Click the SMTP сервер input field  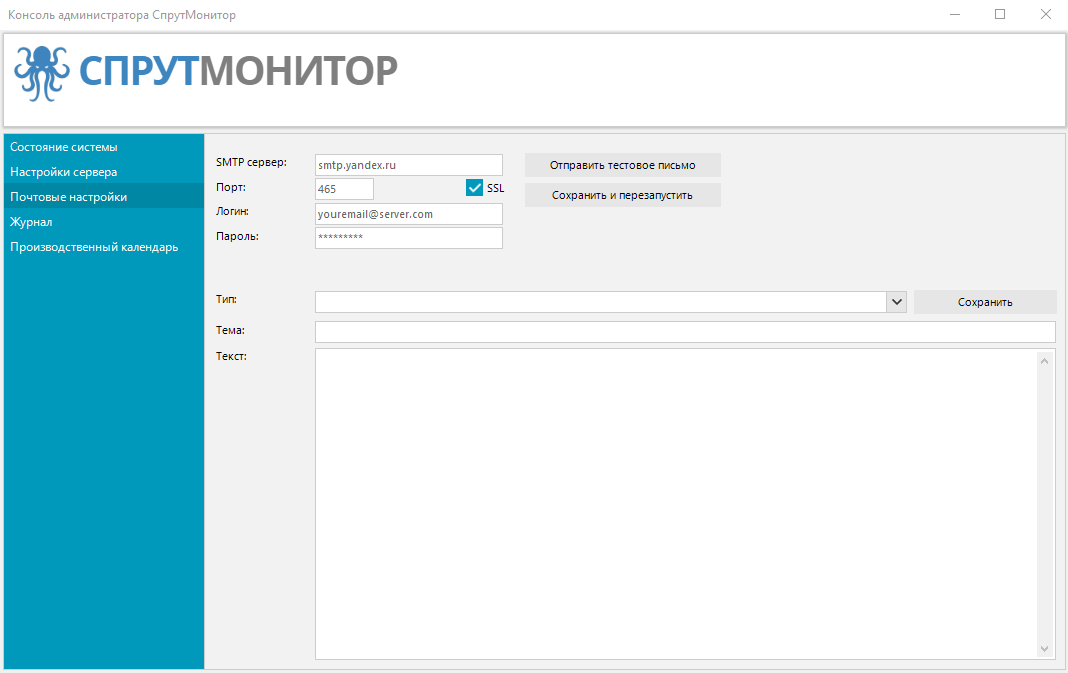point(408,165)
